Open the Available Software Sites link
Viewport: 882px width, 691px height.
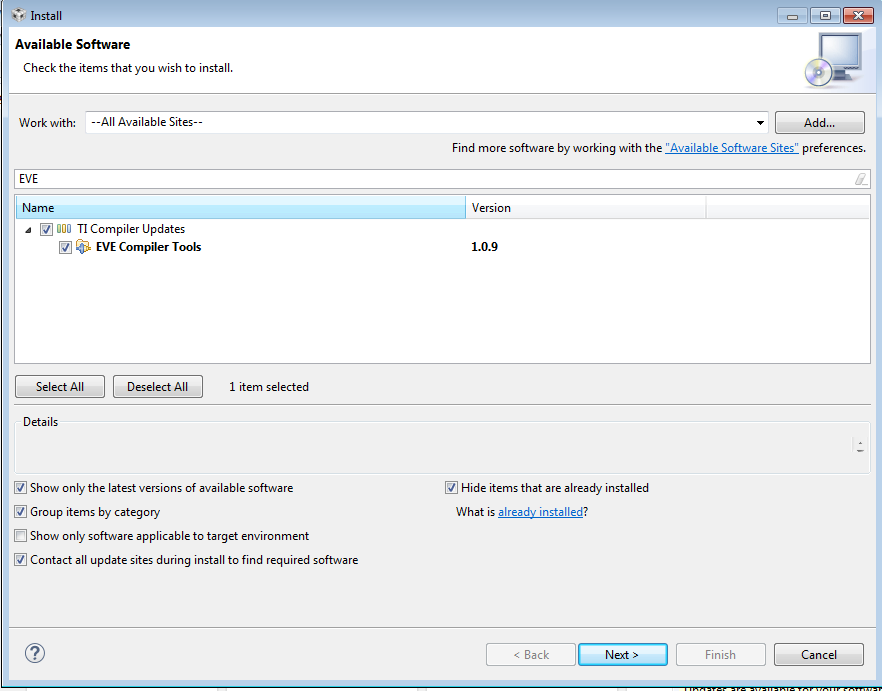731,148
